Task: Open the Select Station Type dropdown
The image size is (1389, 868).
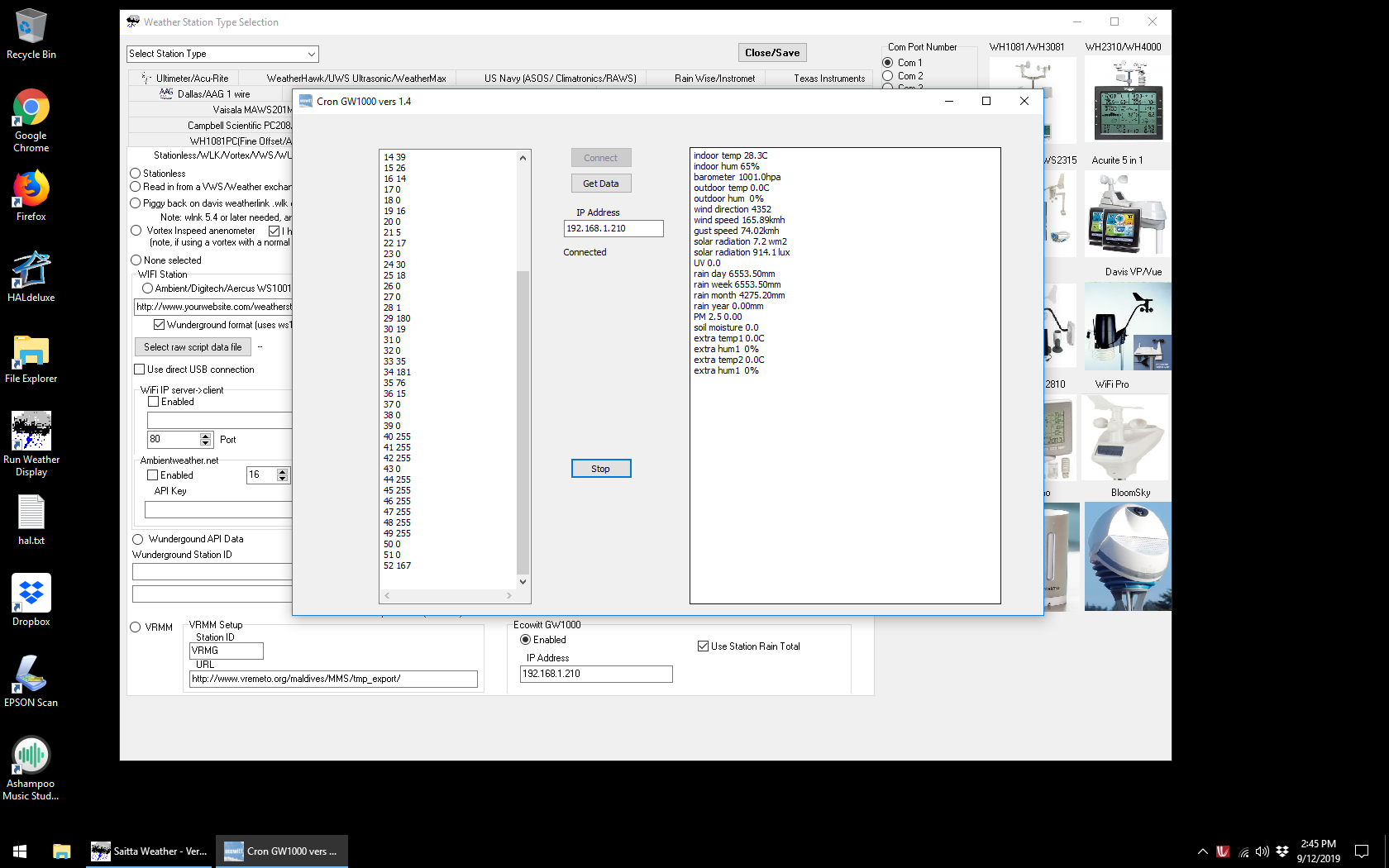Action: pyautogui.click(x=222, y=54)
